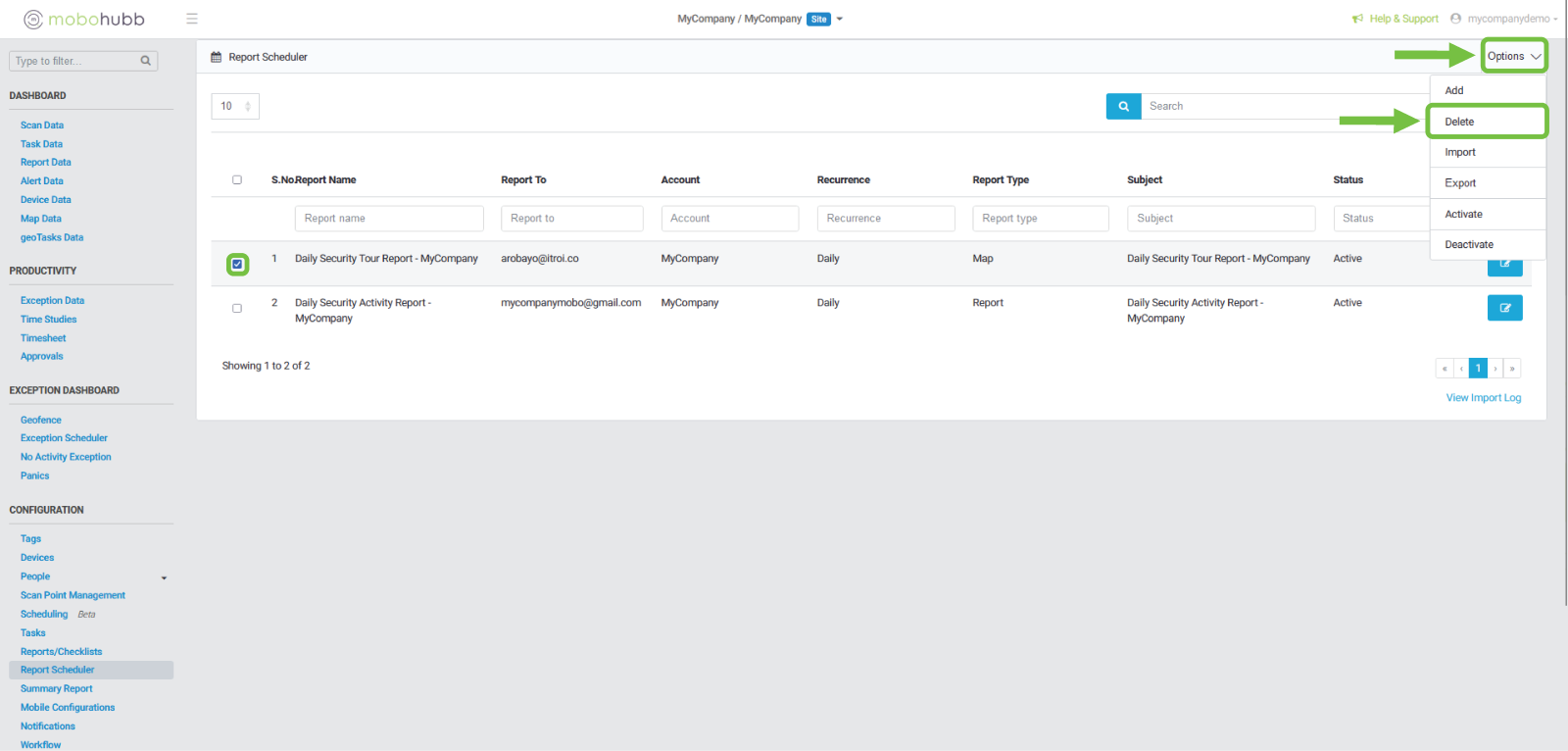Click the mycompanydemo user avatar icon
This screenshot has width=1568, height=751.
(x=1455, y=19)
